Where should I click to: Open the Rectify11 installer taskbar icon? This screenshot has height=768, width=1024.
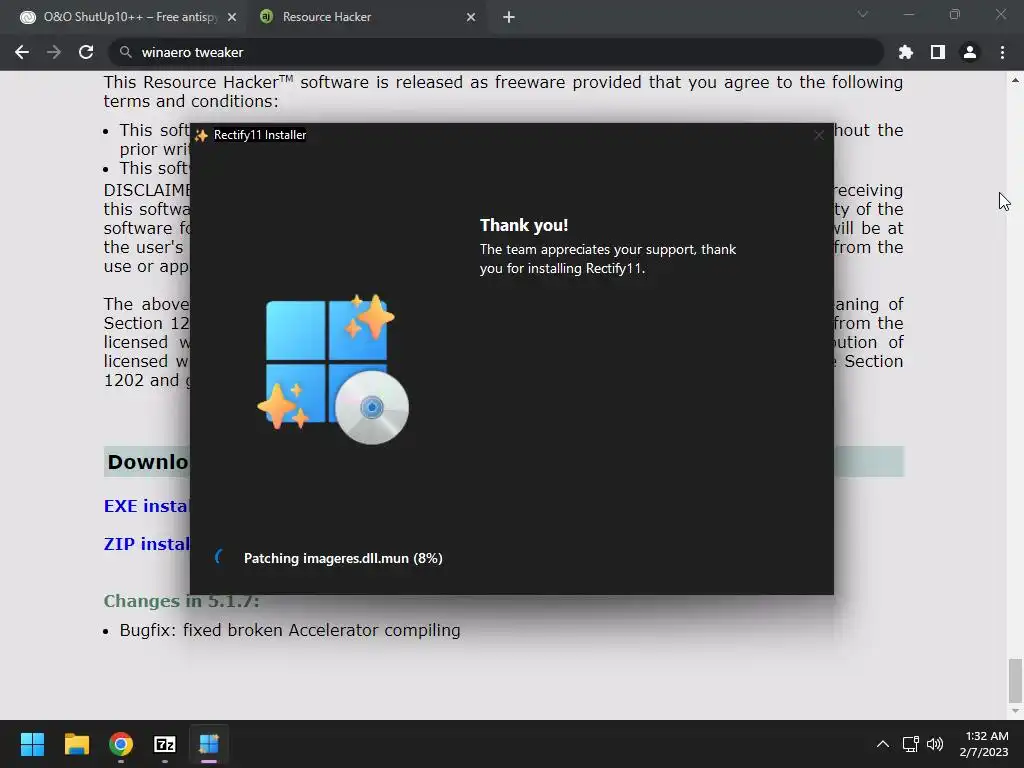(x=209, y=744)
